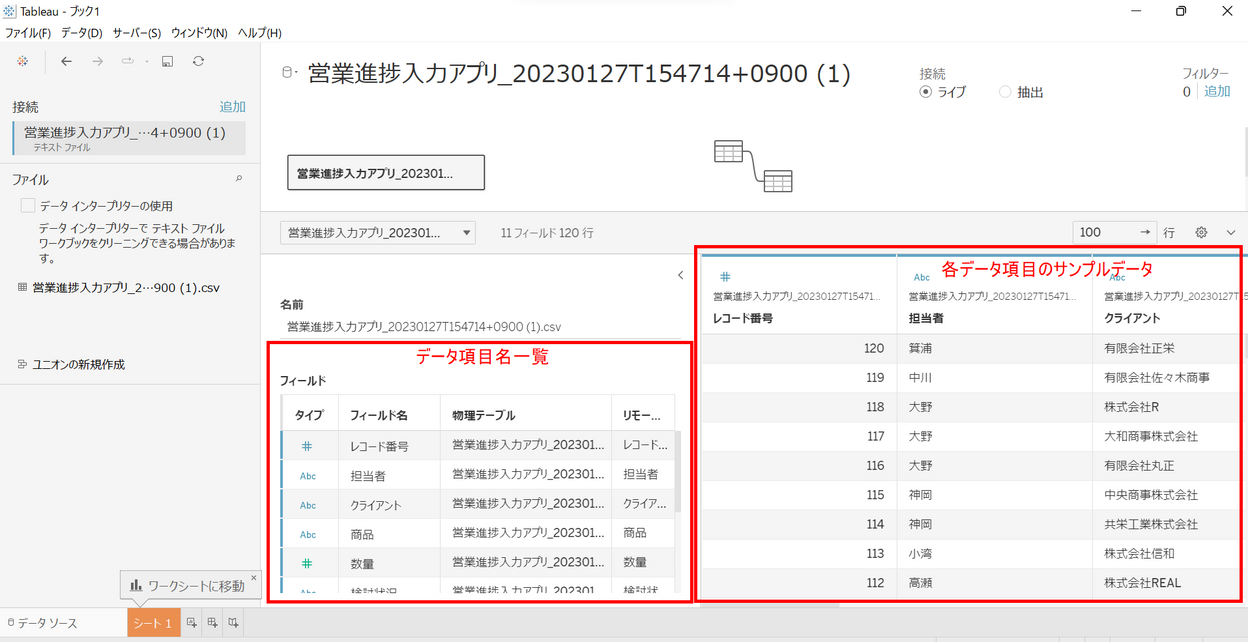Open the ウィンドウ(N) menu
The image size is (1248, 642).
pos(199,33)
